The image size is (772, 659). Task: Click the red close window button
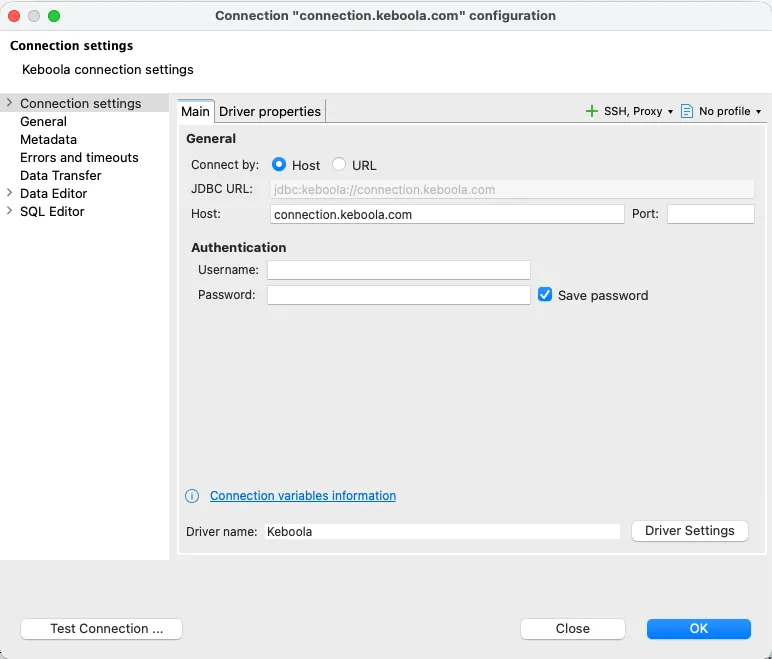click(x=14, y=16)
